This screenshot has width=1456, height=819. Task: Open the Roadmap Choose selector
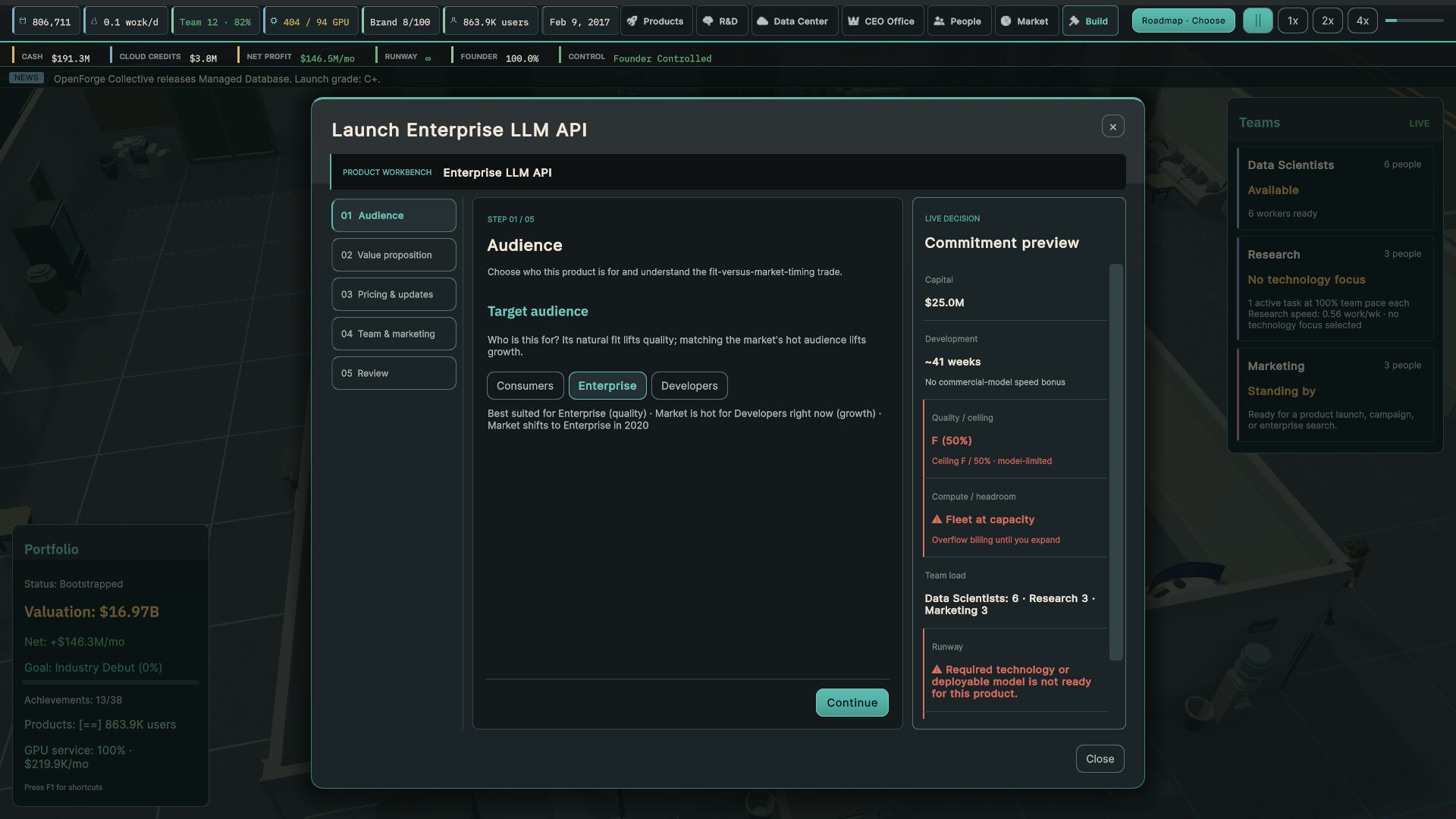point(1183,20)
